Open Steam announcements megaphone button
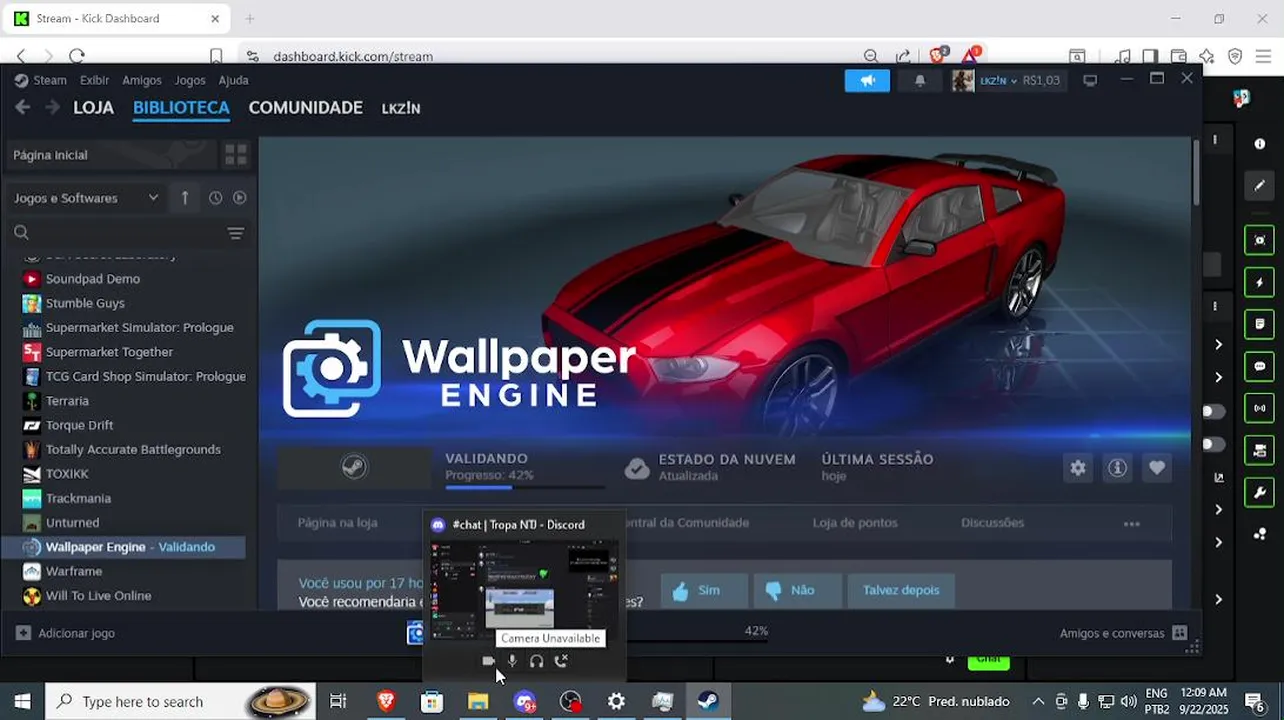The height and width of the screenshot is (720, 1284). click(x=867, y=81)
